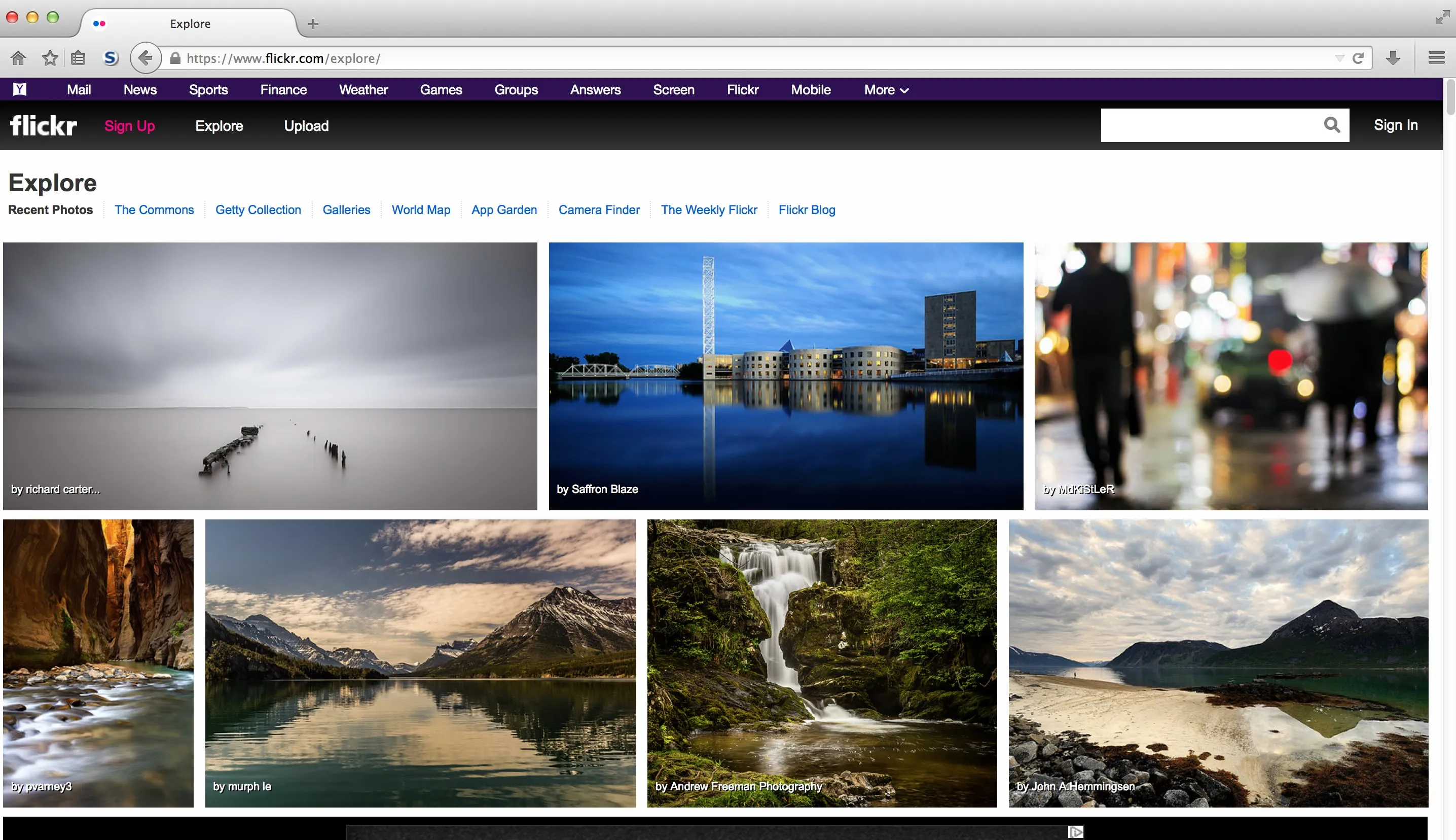The width and height of the screenshot is (1456, 840).
Task: Select the Explore browser tab
Action: (189, 24)
